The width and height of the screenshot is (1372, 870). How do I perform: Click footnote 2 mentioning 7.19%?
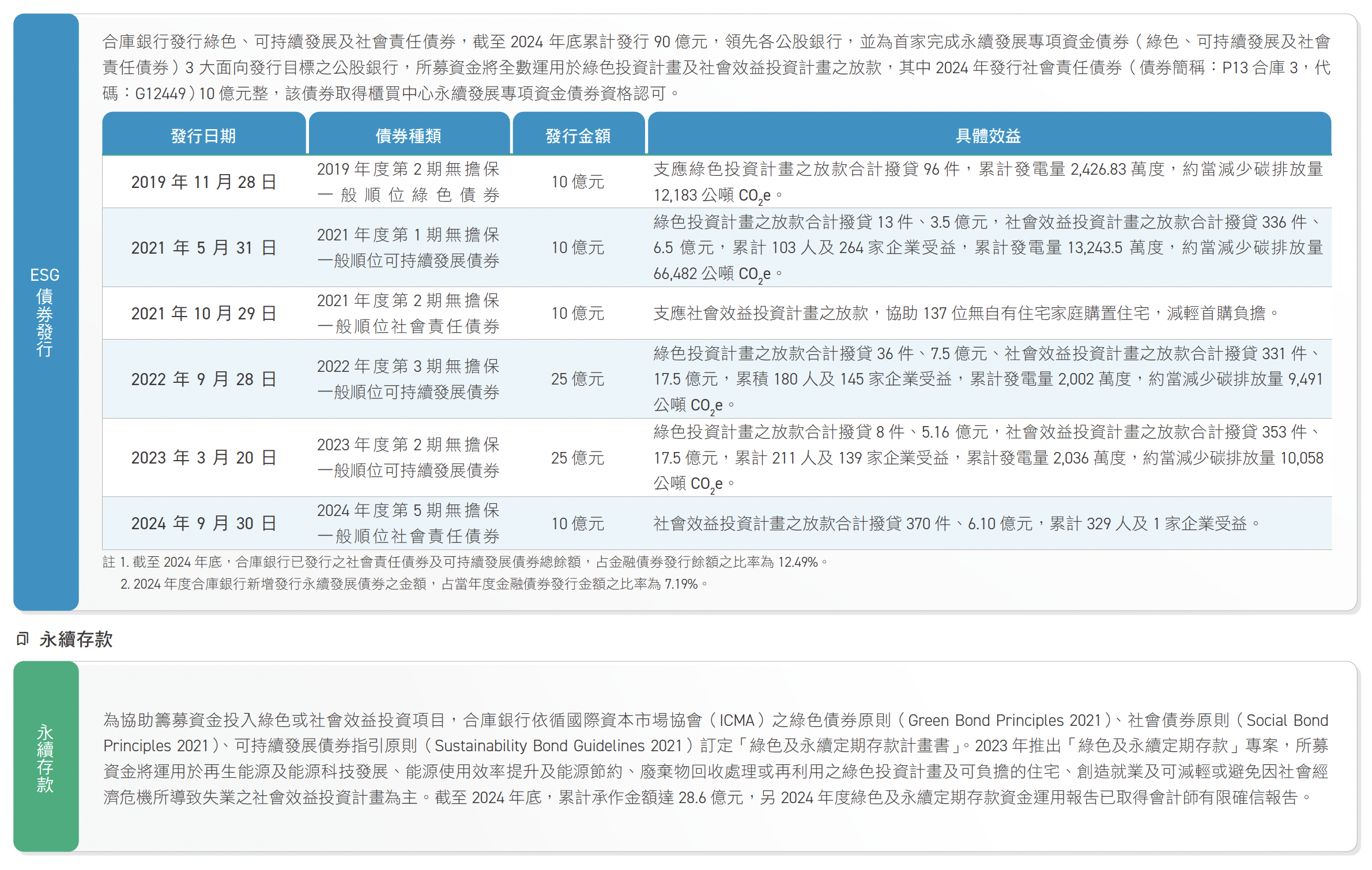pyautogui.click(x=414, y=584)
